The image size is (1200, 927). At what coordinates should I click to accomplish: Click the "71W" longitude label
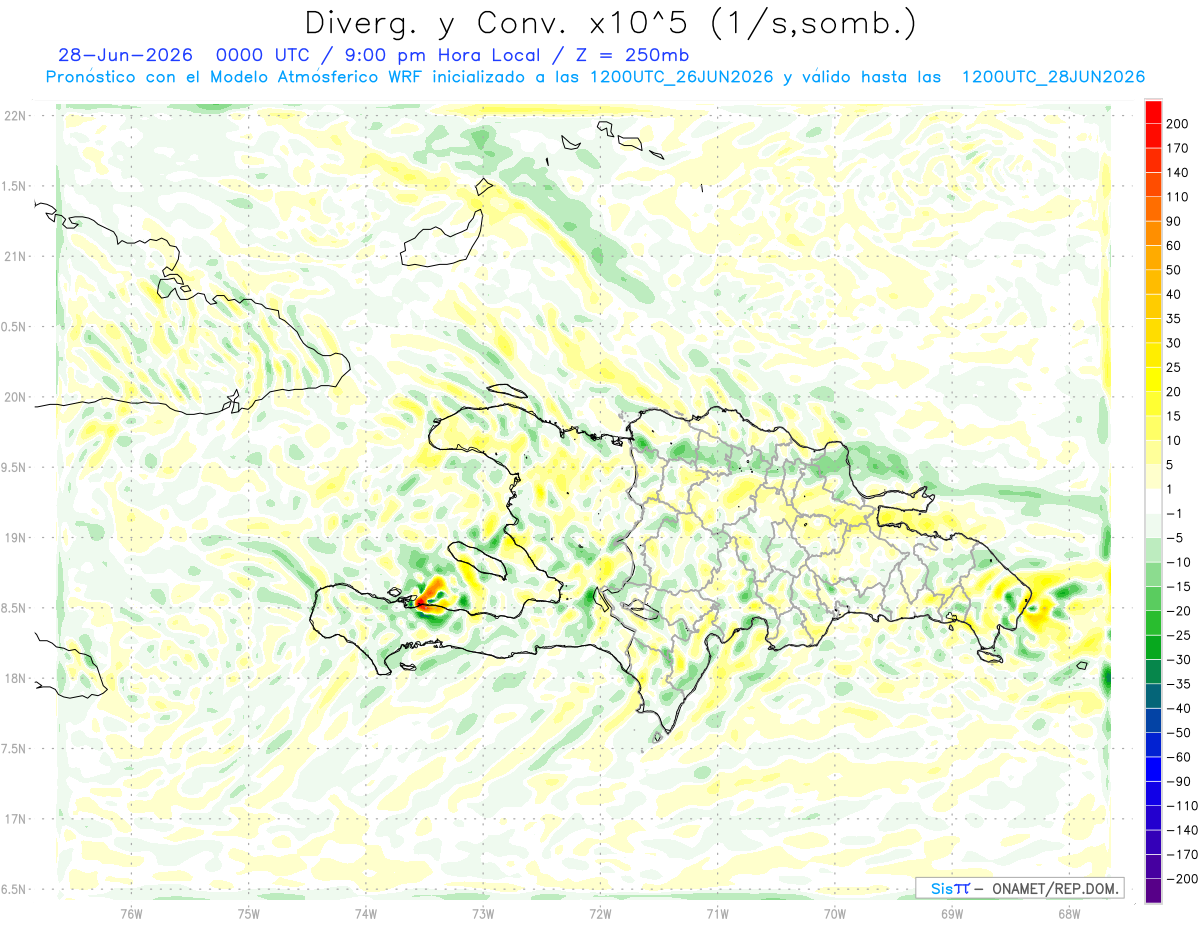coord(718,913)
